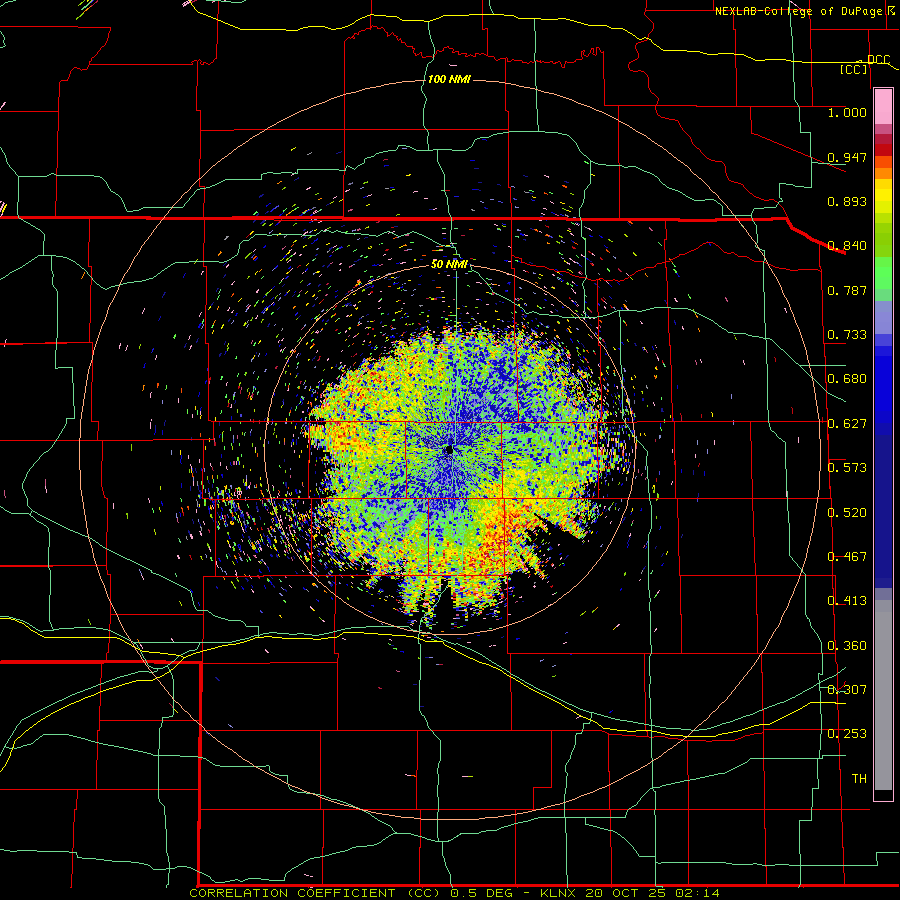Click the 20 OCT 25 date text
This screenshot has width=900, height=900.
(x=625, y=893)
